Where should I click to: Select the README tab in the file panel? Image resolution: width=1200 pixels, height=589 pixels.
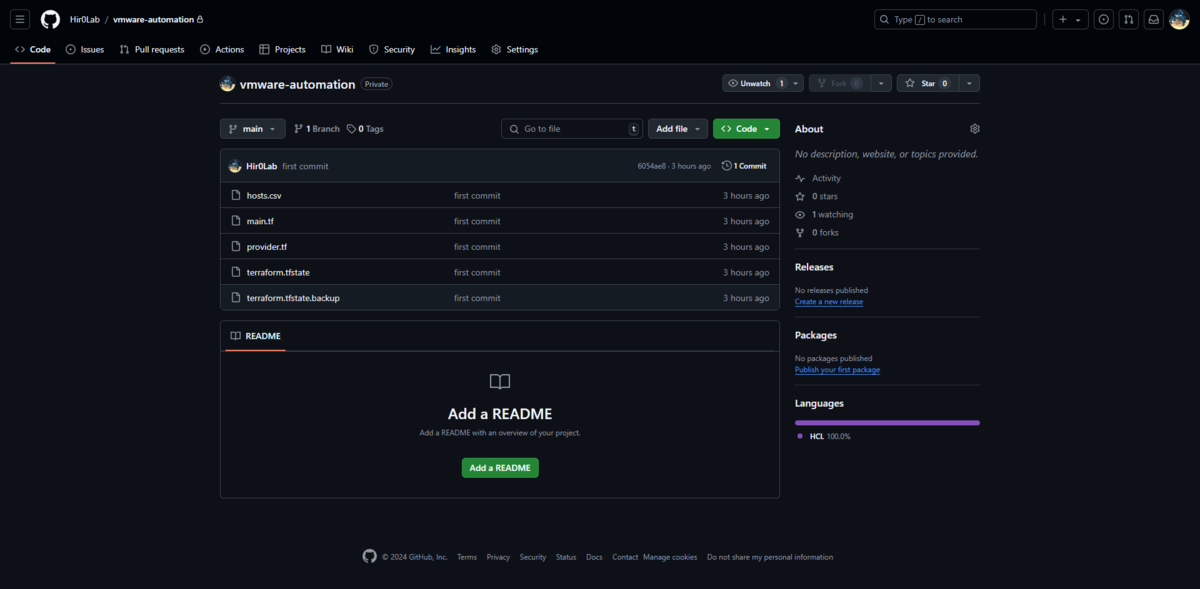256,336
